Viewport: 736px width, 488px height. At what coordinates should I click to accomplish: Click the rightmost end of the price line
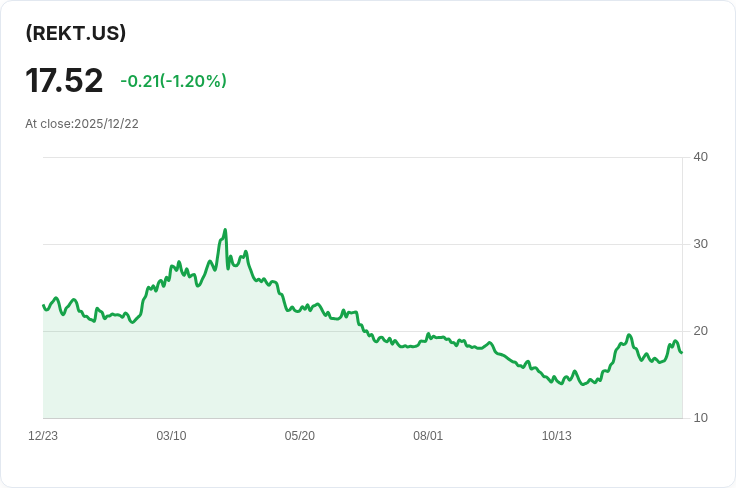[682, 352]
